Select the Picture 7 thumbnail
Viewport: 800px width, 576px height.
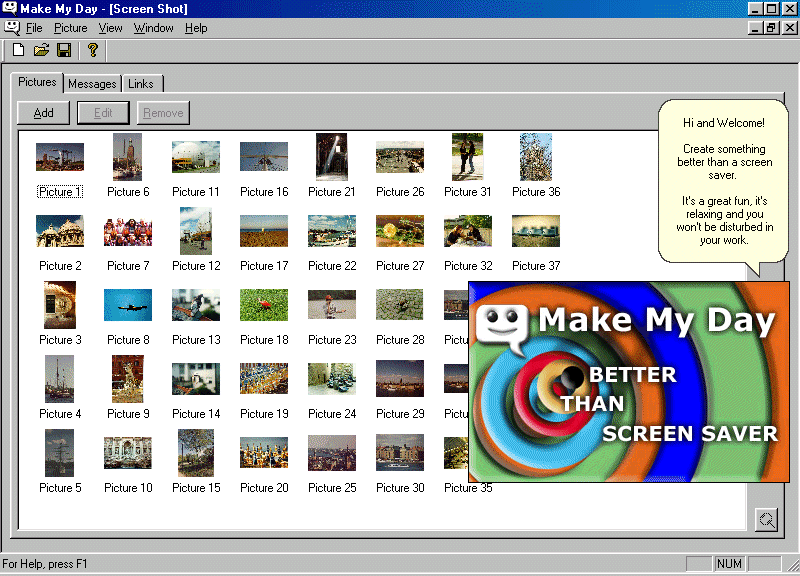point(128,231)
